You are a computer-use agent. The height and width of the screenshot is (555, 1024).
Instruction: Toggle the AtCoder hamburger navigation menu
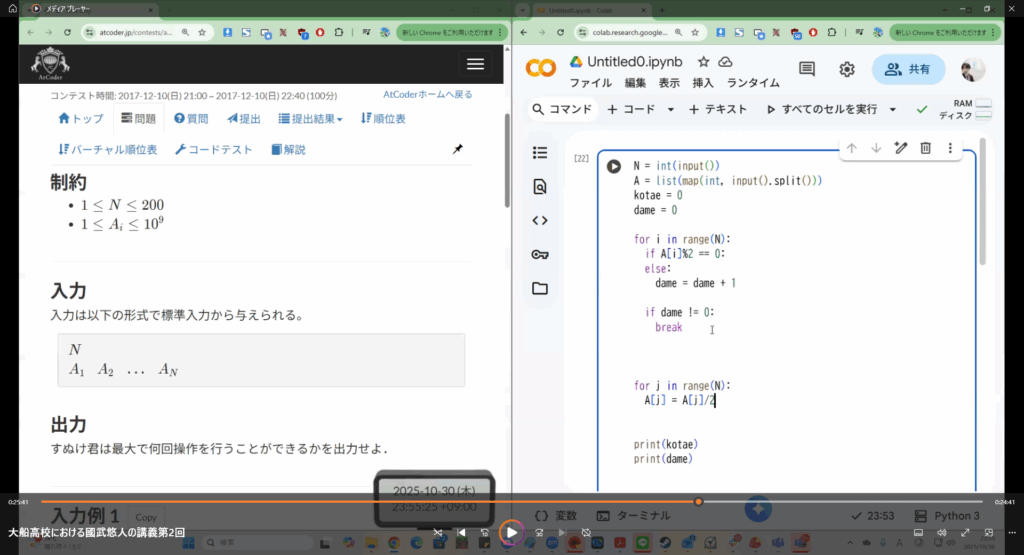(475, 63)
